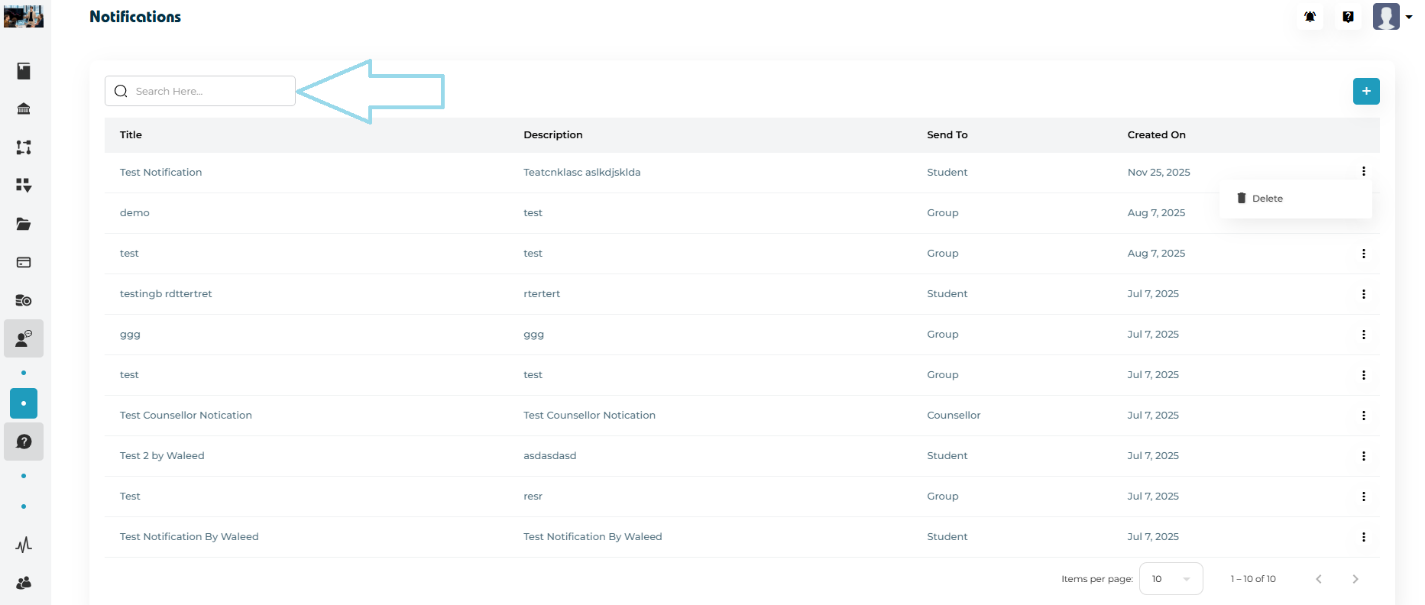
Task: Open the users group icon in sidebar
Action: pos(24,582)
